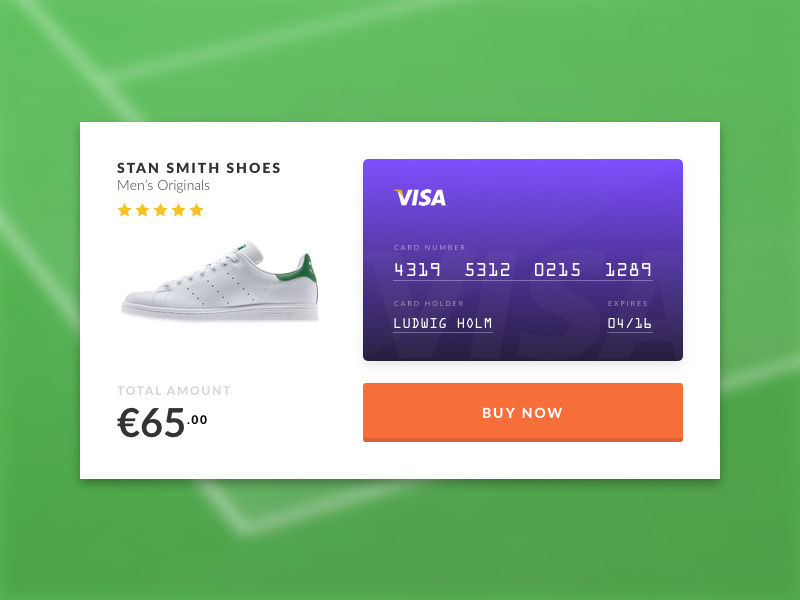Open the Men's Originals category link
This screenshot has width=800, height=600.
pyautogui.click(x=164, y=186)
